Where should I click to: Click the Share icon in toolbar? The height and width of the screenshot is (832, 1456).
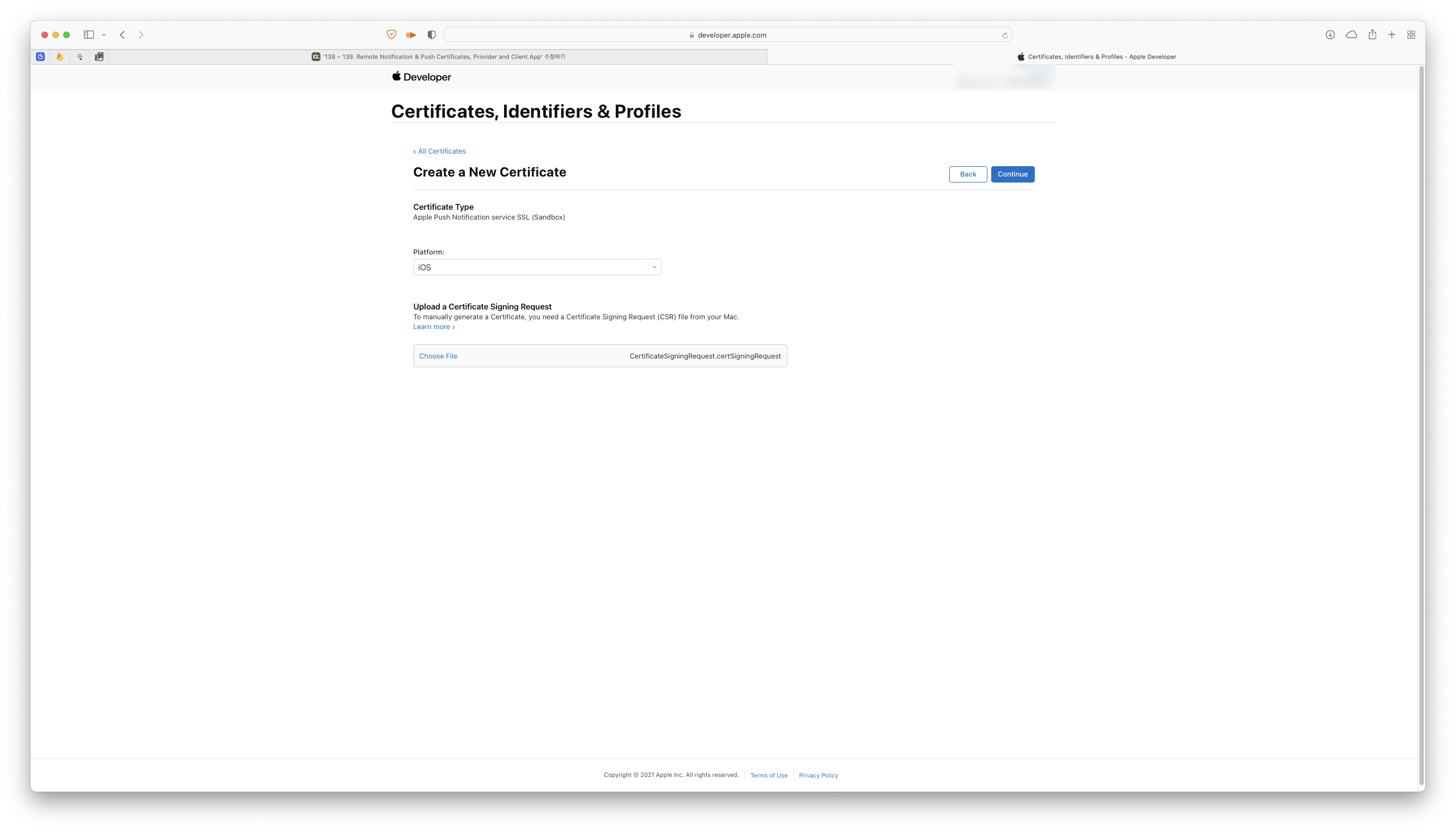click(1372, 35)
